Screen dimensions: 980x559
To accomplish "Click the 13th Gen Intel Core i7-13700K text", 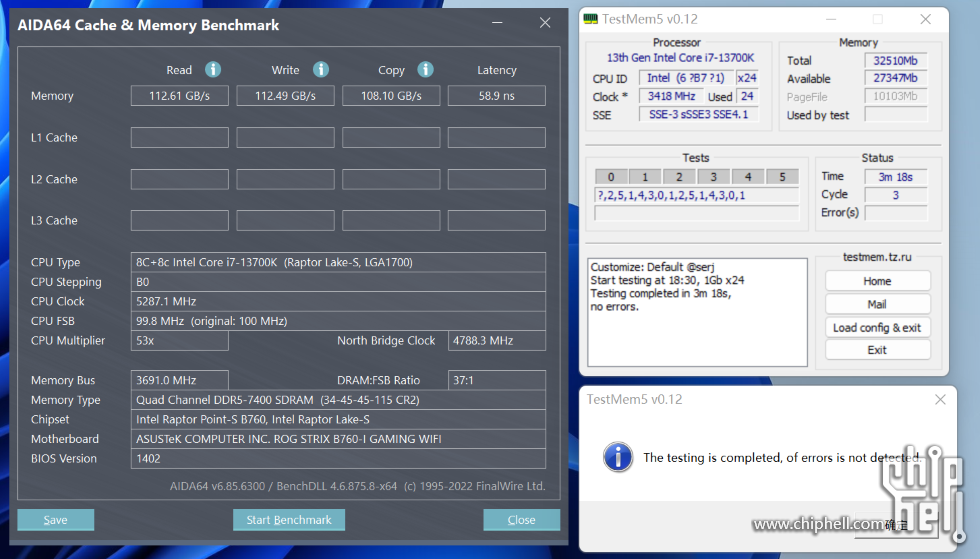I will click(x=681, y=58).
